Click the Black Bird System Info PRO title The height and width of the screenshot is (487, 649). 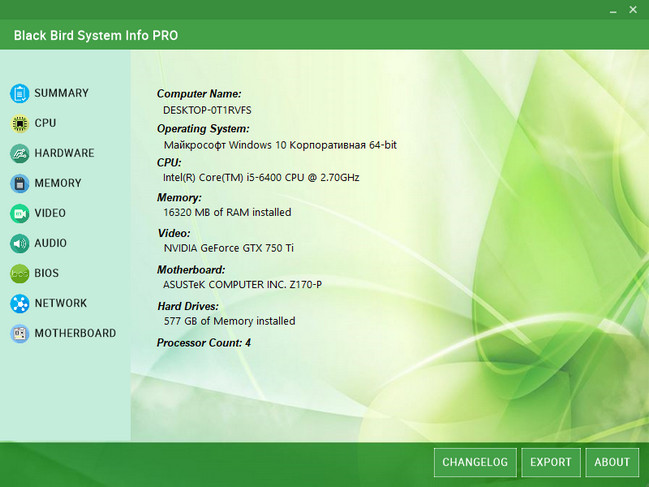(x=96, y=36)
